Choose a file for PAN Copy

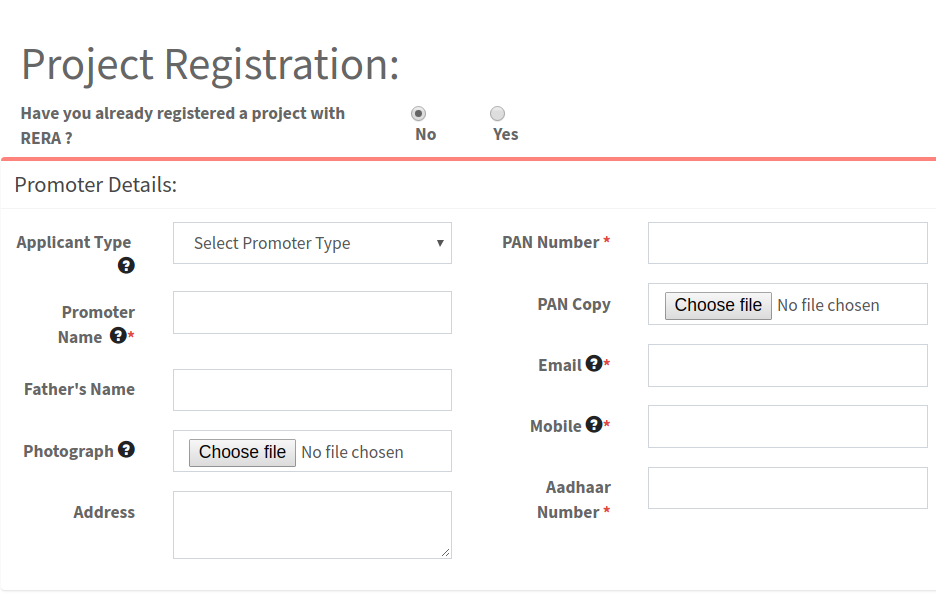pos(718,305)
